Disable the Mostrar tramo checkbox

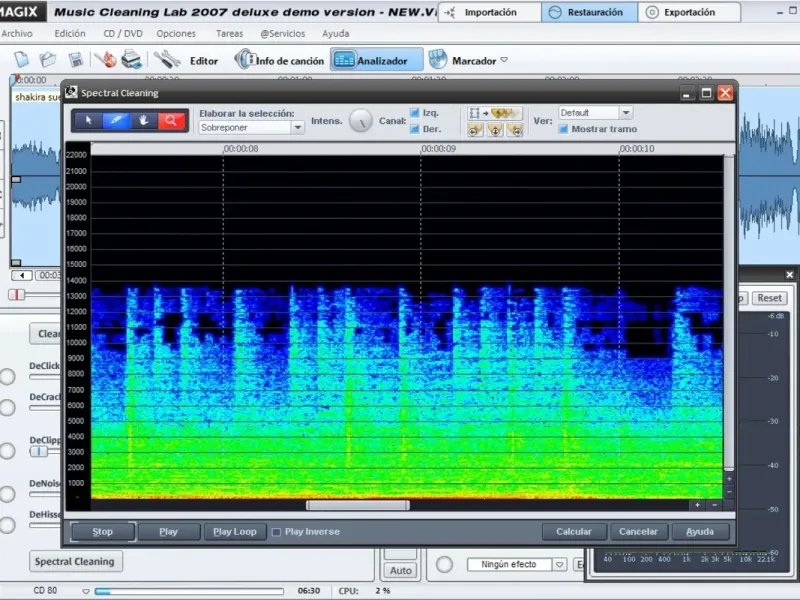pyautogui.click(x=564, y=129)
